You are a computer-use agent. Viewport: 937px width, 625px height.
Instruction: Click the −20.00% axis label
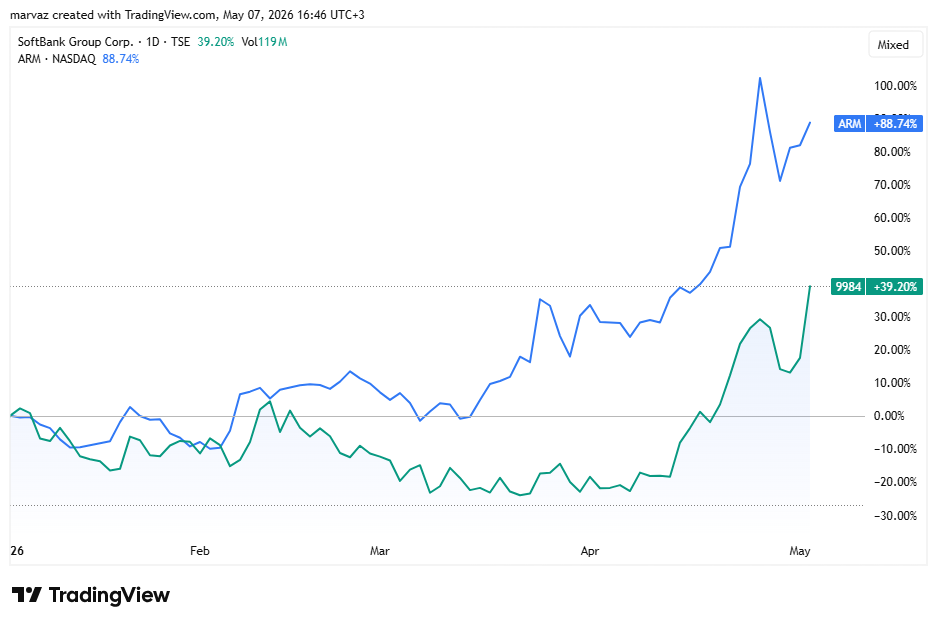[x=895, y=482]
